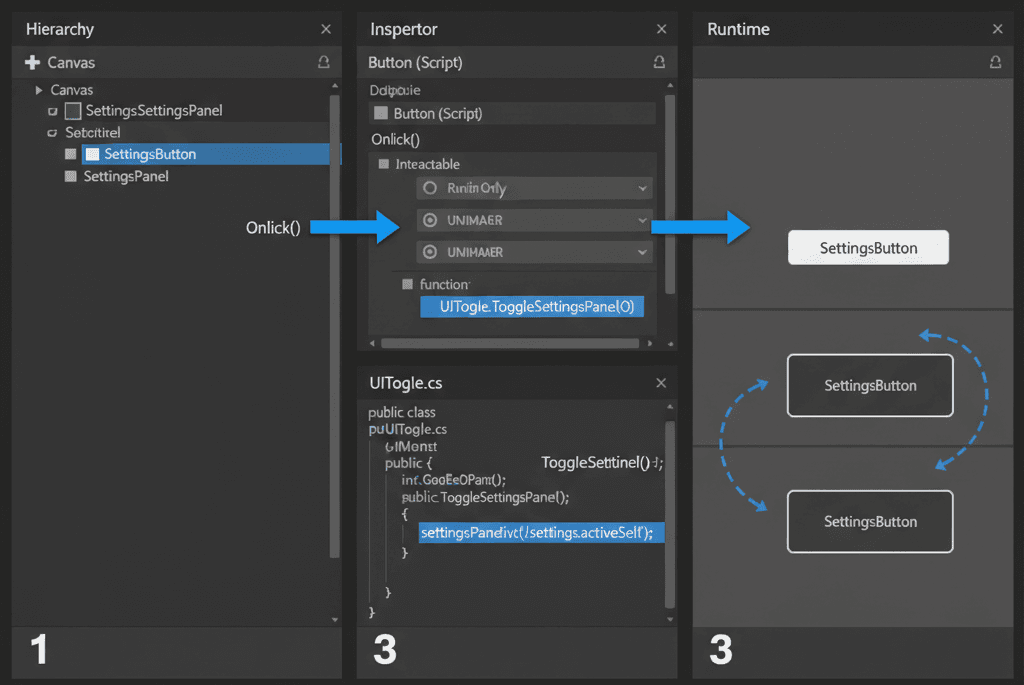The image size is (1024, 685).
Task: Select the Runtime panel tab
Action: click(x=739, y=29)
